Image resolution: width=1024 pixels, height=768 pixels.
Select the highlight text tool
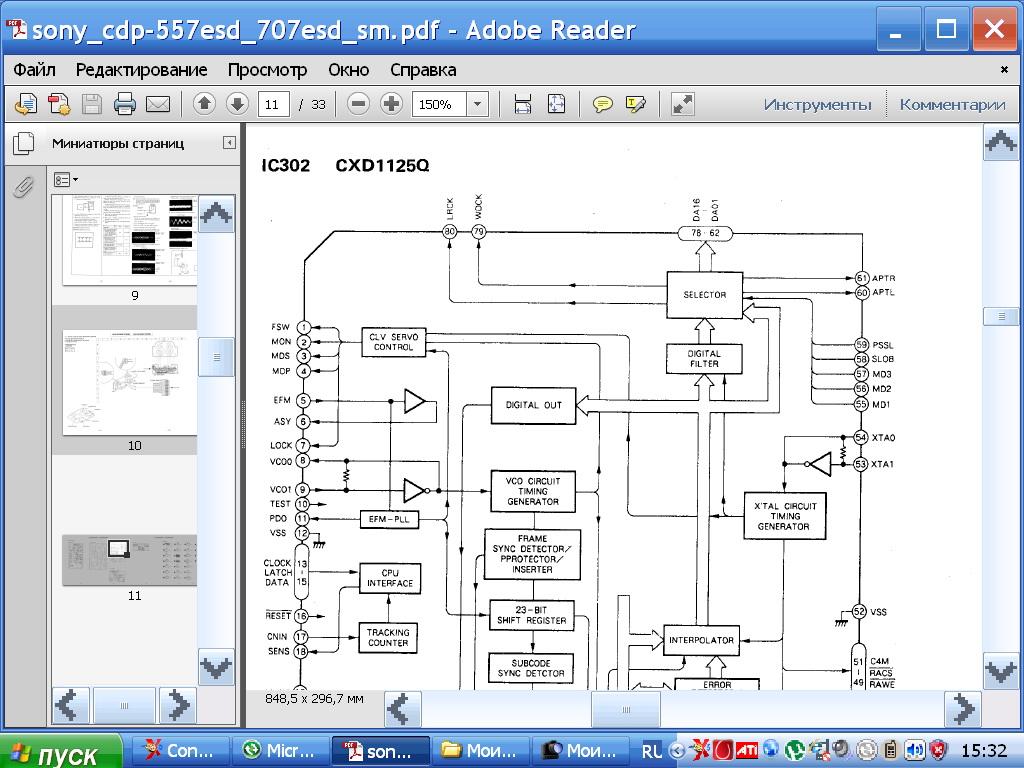click(636, 104)
